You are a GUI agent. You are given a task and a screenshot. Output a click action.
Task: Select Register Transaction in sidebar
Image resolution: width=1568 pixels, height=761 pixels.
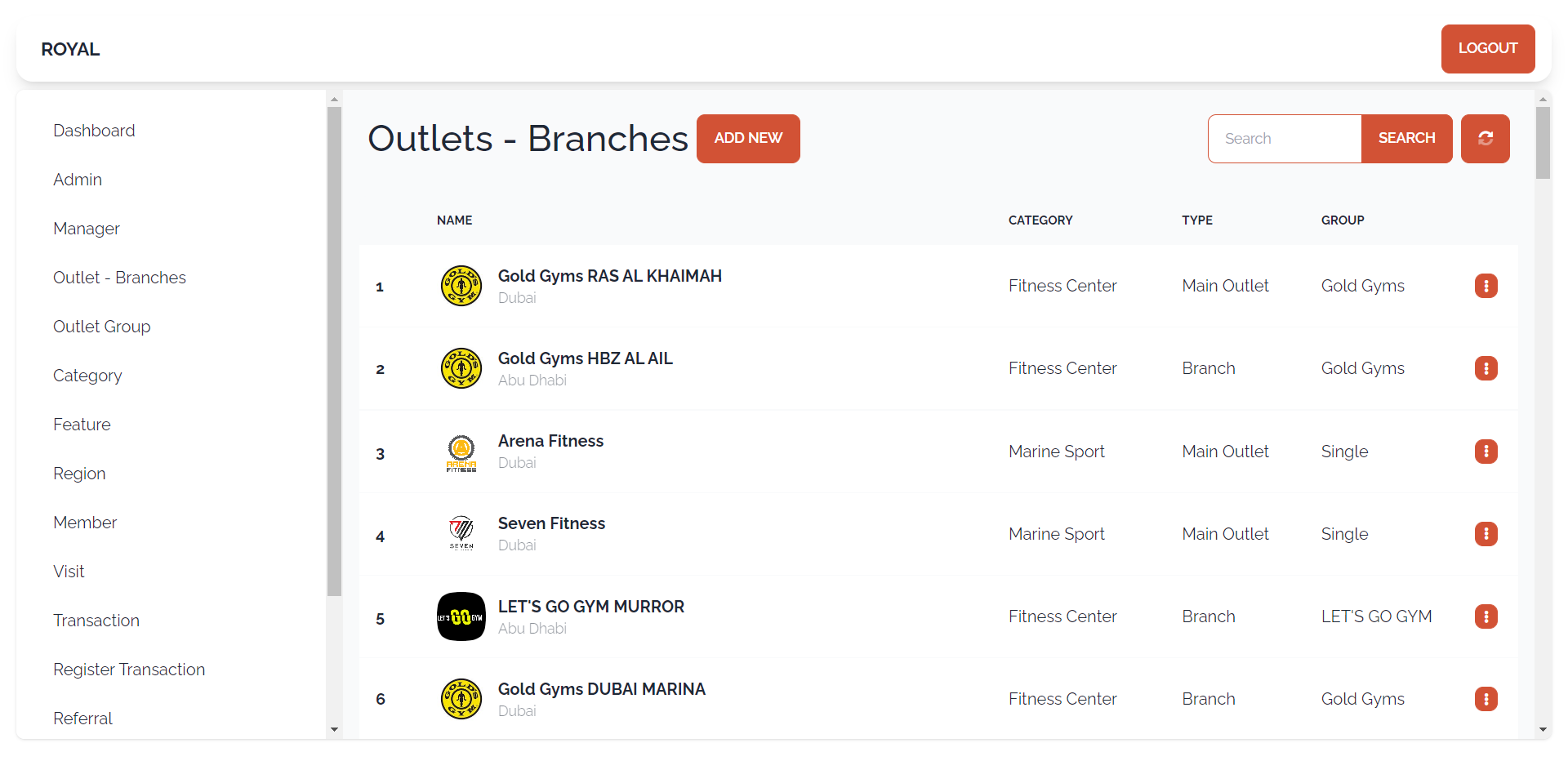(129, 670)
